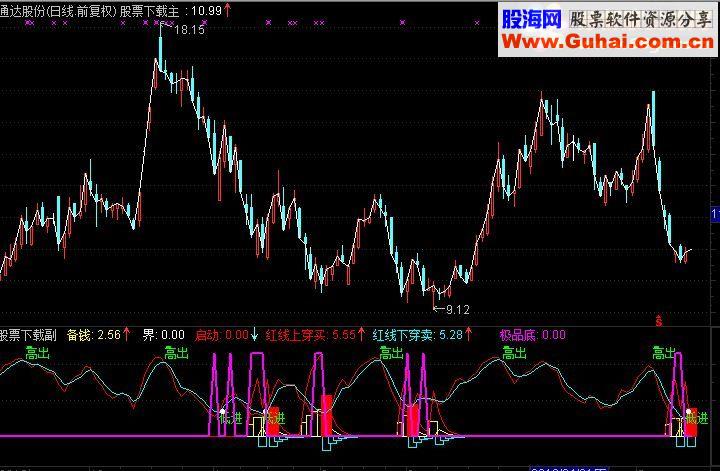Click the red up arrow after 5.28
The width and height of the screenshot is (720, 471).
point(468,335)
